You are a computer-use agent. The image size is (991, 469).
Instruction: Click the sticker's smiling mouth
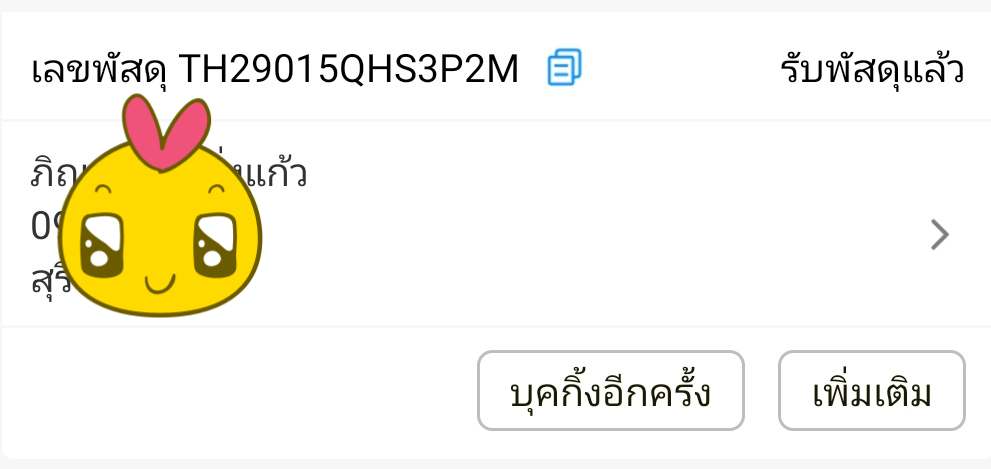pos(159,284)
